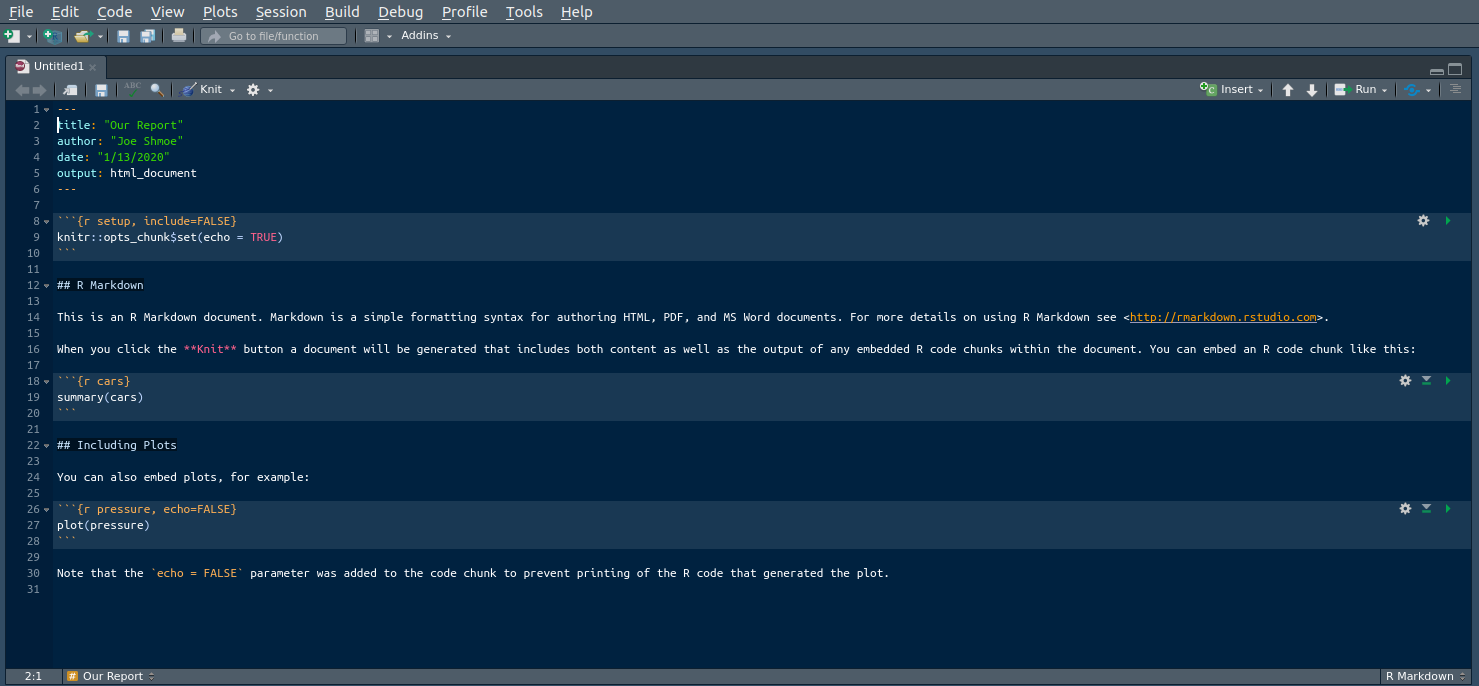Save current document from main toolbar
The height and width of the screenshot is (686, 1479).
click(x=123, y=36)
